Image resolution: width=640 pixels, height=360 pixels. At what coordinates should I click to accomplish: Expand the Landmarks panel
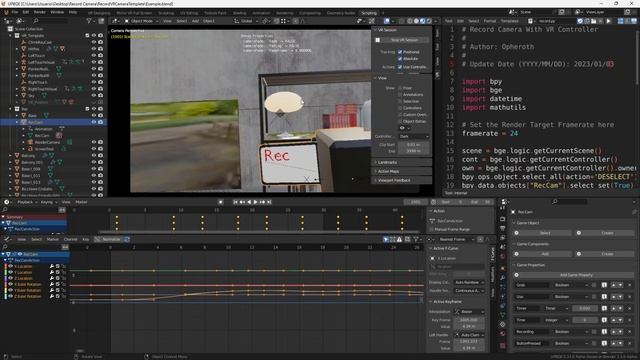click(402, 162)
